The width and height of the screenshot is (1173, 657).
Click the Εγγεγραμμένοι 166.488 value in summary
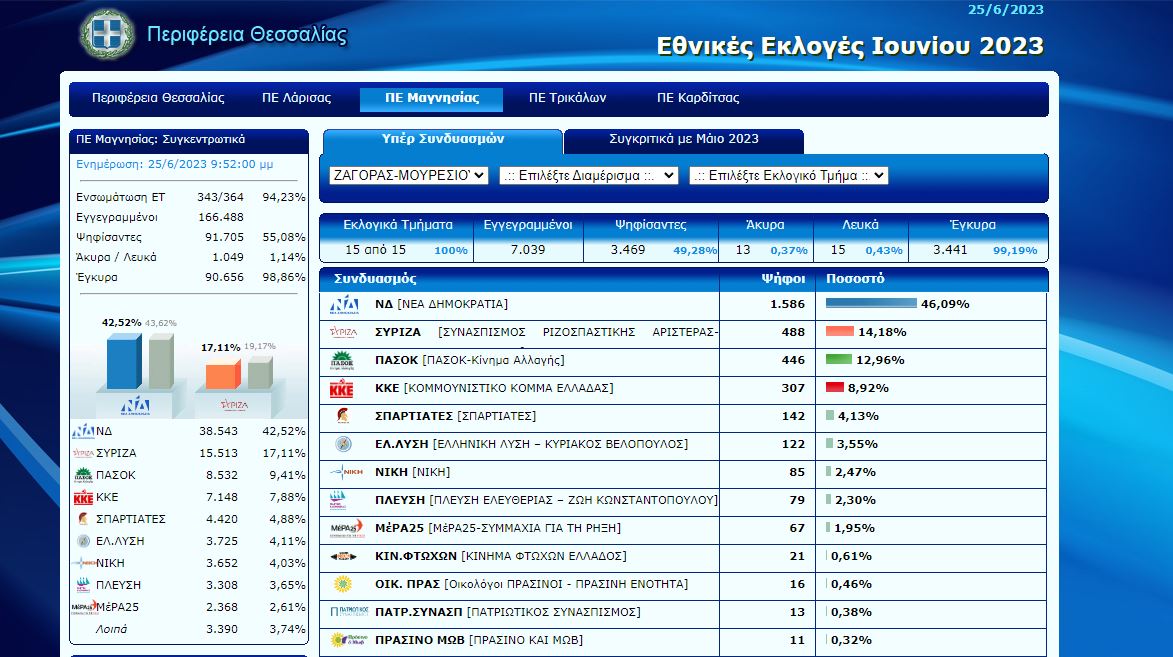(221, 217)
